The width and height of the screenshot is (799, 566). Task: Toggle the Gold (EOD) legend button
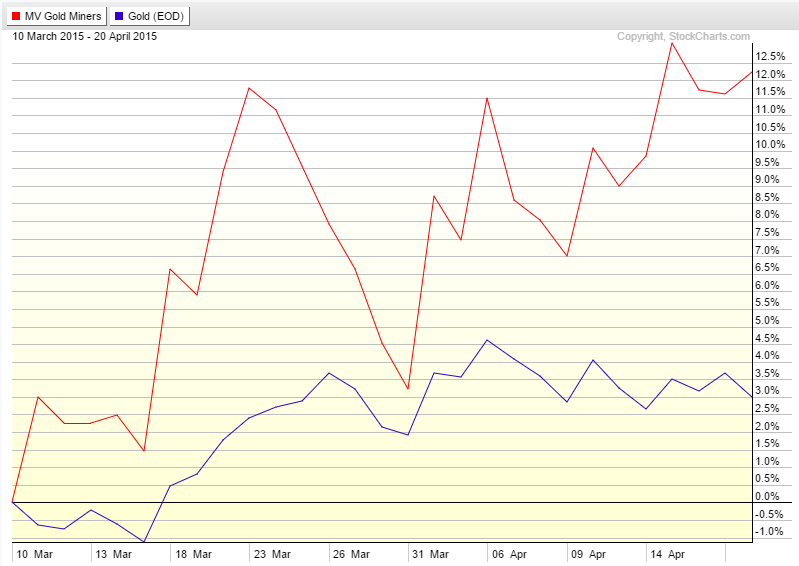click(150, 16)
